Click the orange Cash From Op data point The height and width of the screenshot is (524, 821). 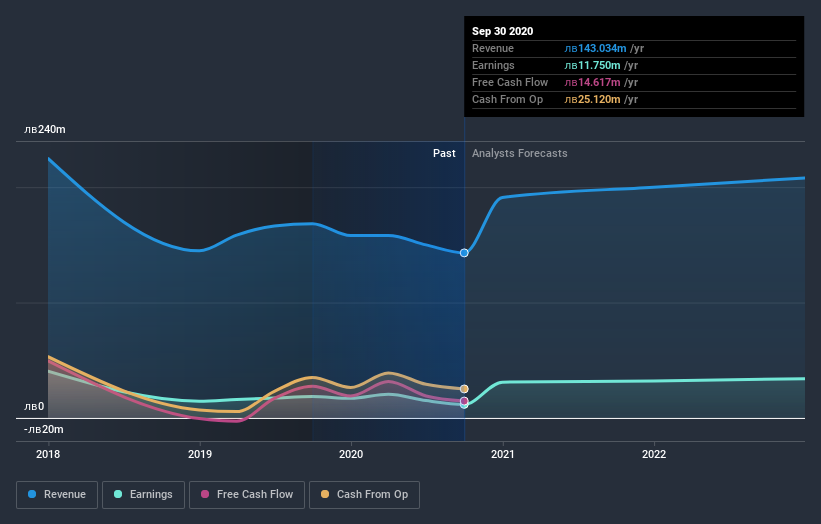point(464,389)
